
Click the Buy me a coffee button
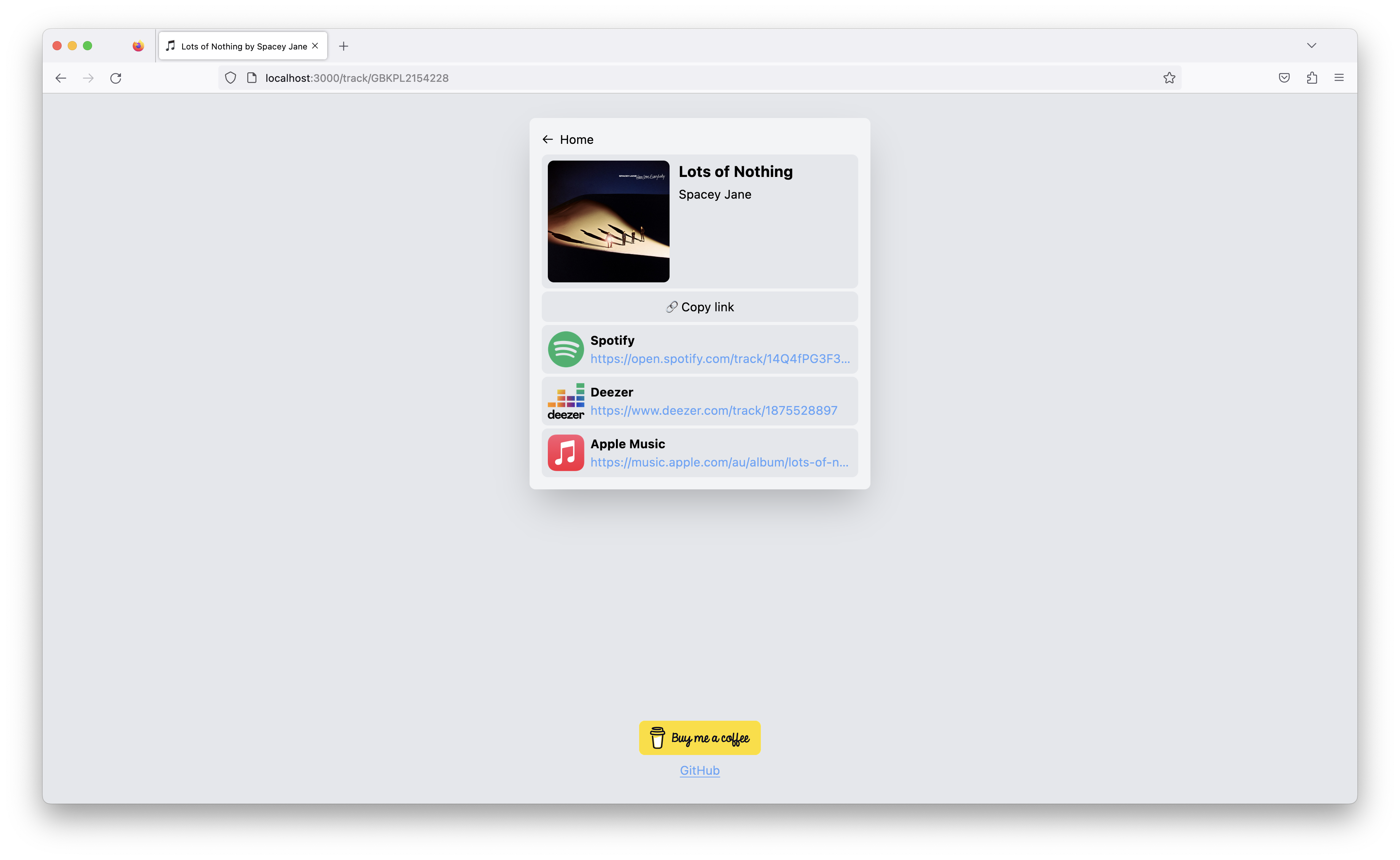[700, 738]
